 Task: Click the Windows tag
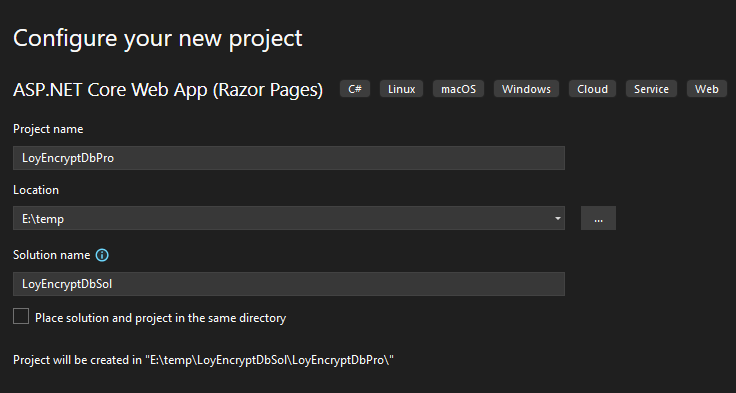coord(526,89)
